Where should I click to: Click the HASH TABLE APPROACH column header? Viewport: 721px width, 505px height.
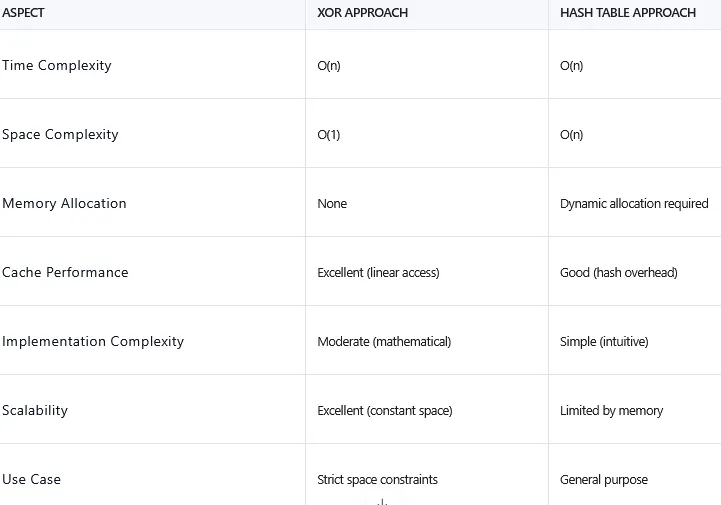pos(628,13)
